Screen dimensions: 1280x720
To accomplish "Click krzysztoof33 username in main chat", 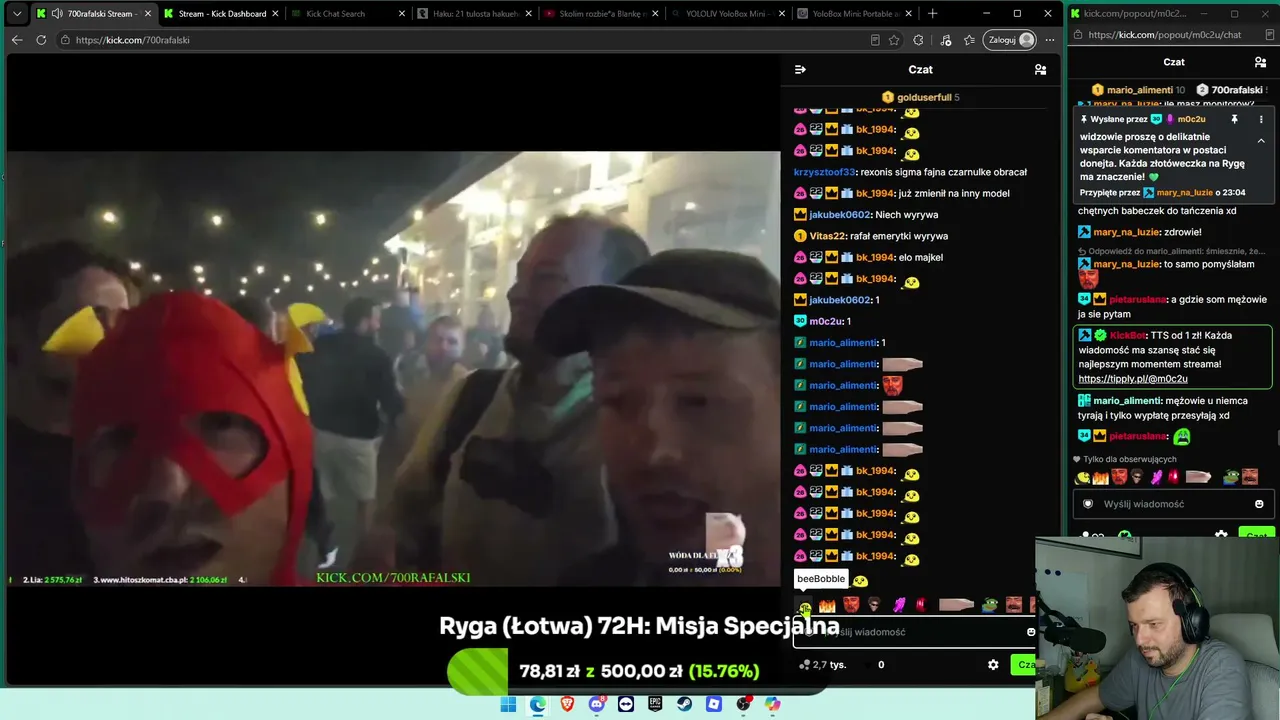I will [x=825, y=172].
